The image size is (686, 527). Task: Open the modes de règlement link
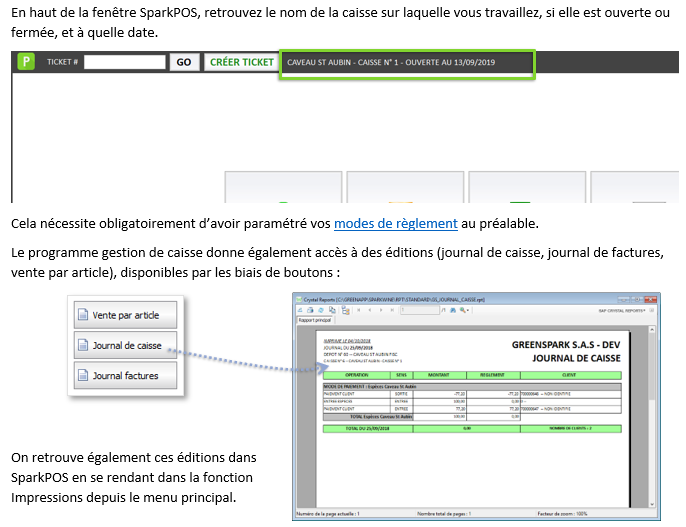click(x=395, y=224)
